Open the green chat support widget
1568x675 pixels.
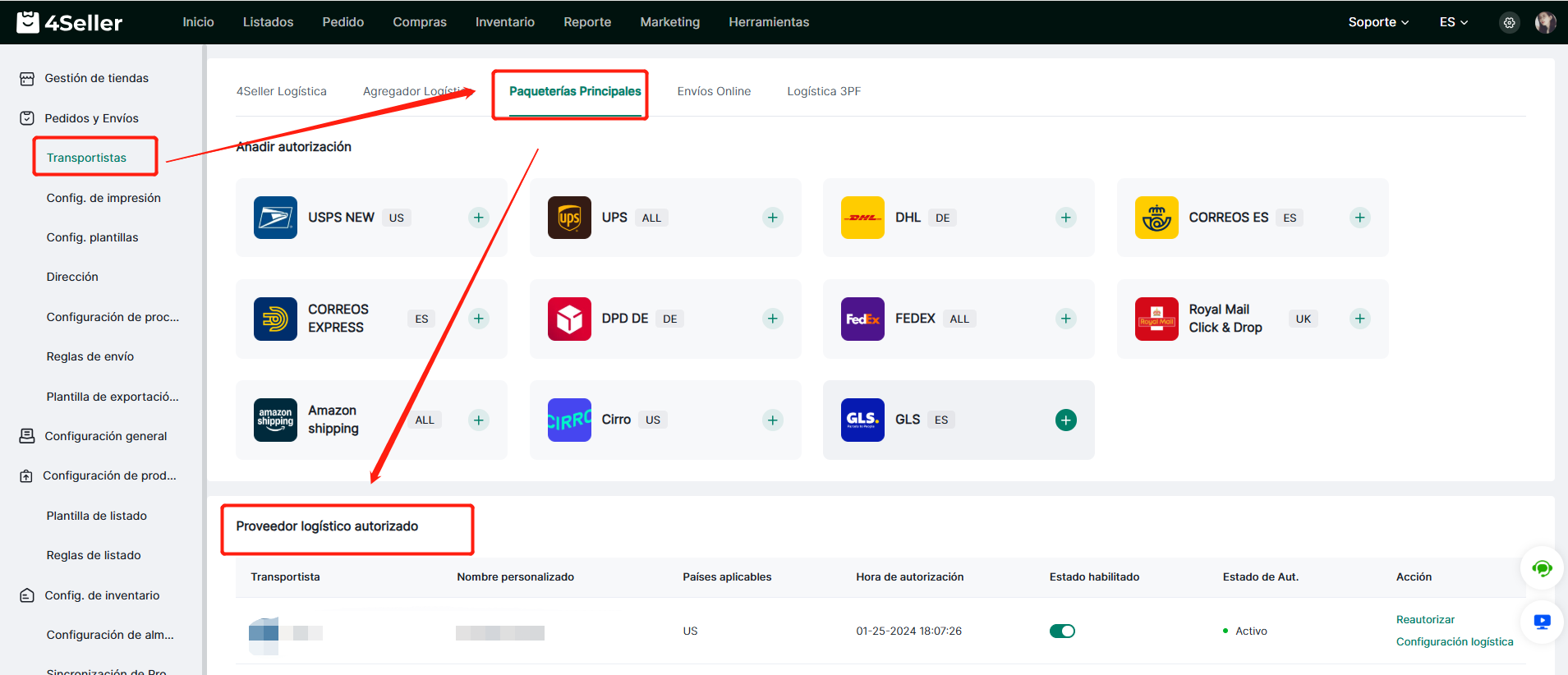[1542, 567]
